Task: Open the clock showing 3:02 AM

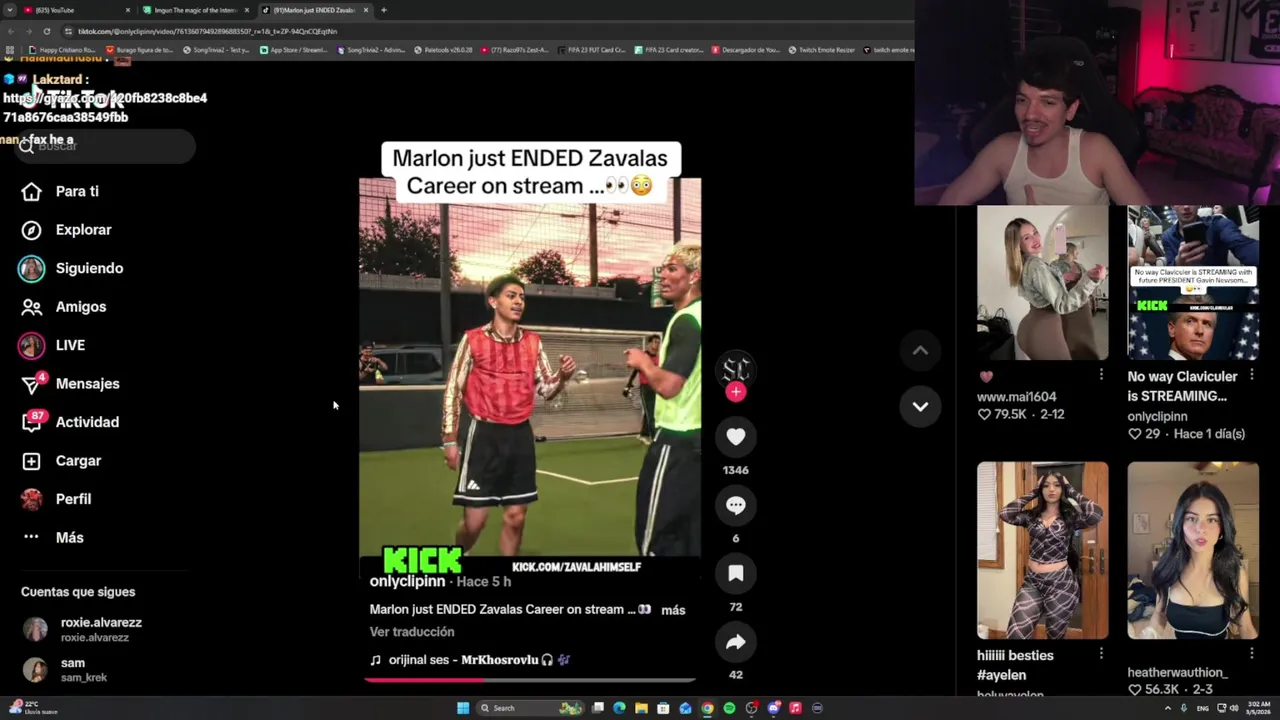Action: (x=1259, y=708)
